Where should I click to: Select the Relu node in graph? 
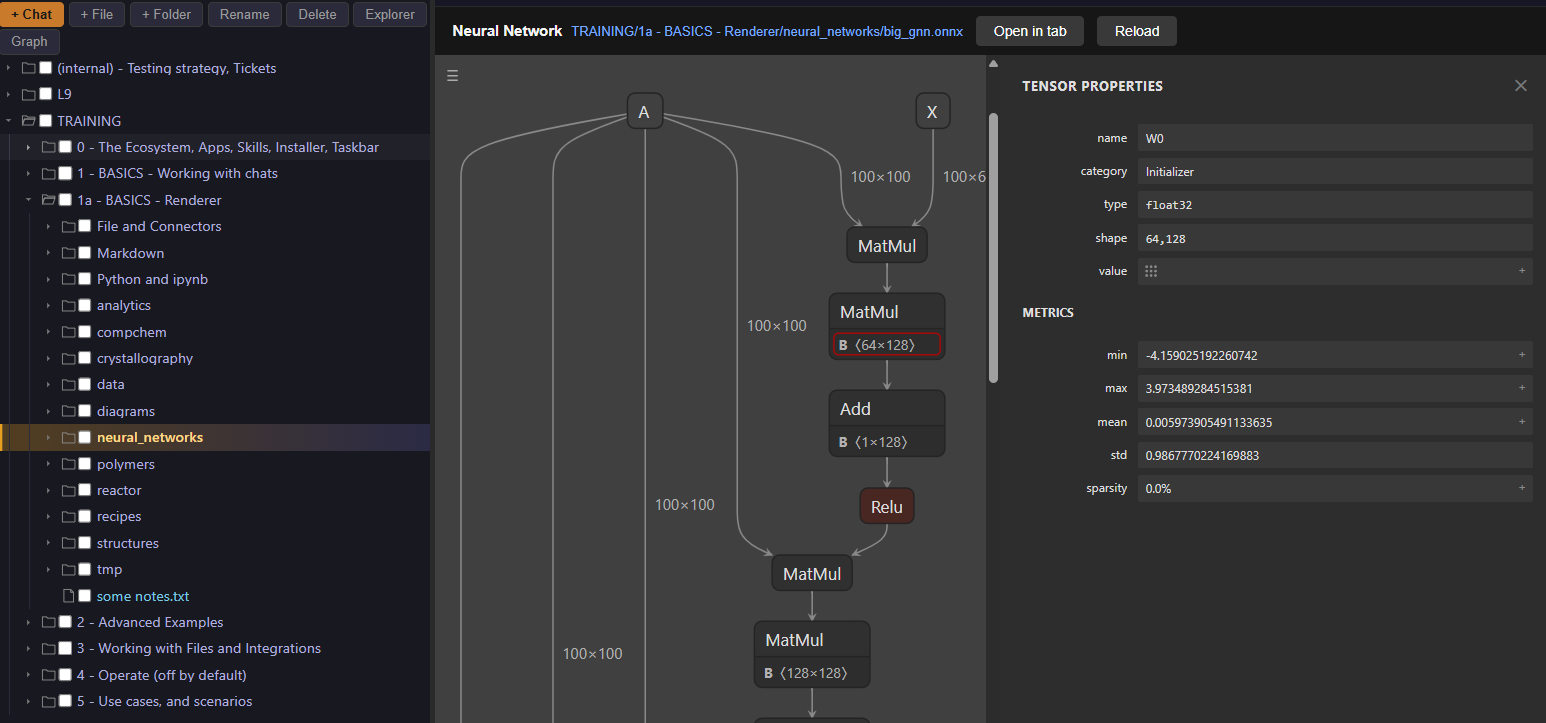coord(887,506)
